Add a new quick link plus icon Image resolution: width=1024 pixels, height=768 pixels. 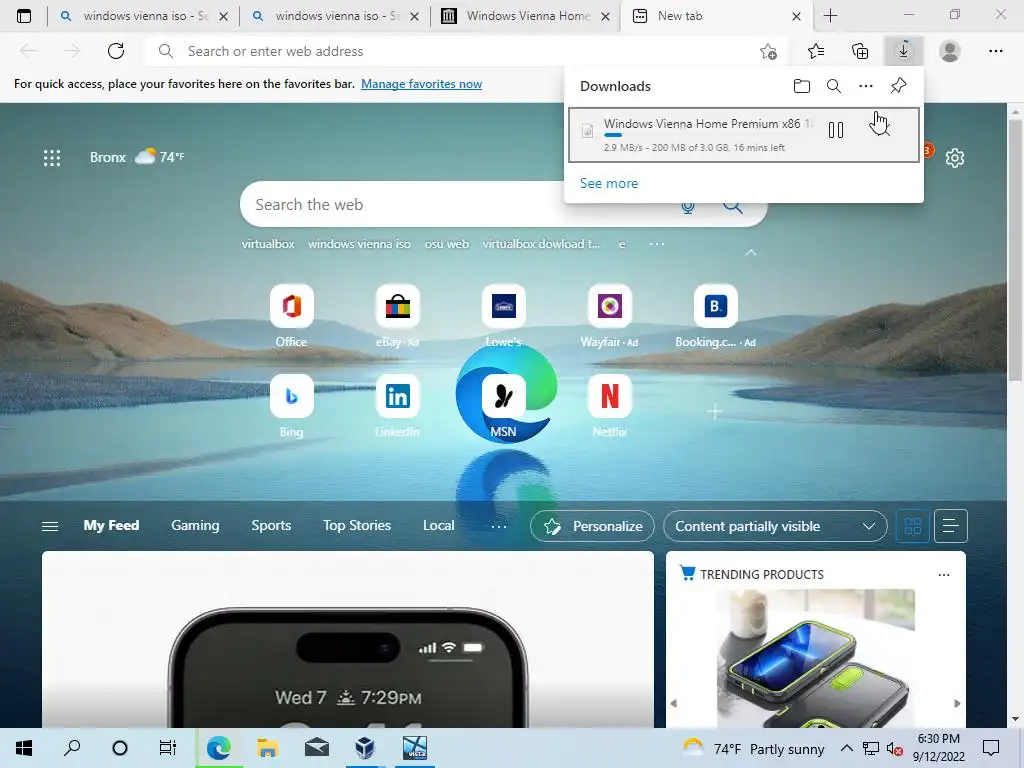click(715, 411)
